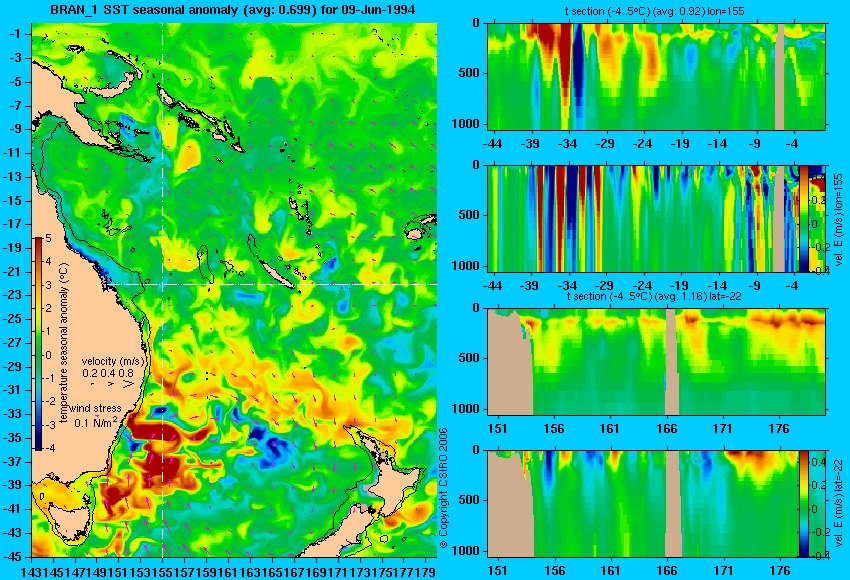Click '176' axis label under lat=-22 velocity section
Screen dimensions: 850x580
(x=780, y=571)
